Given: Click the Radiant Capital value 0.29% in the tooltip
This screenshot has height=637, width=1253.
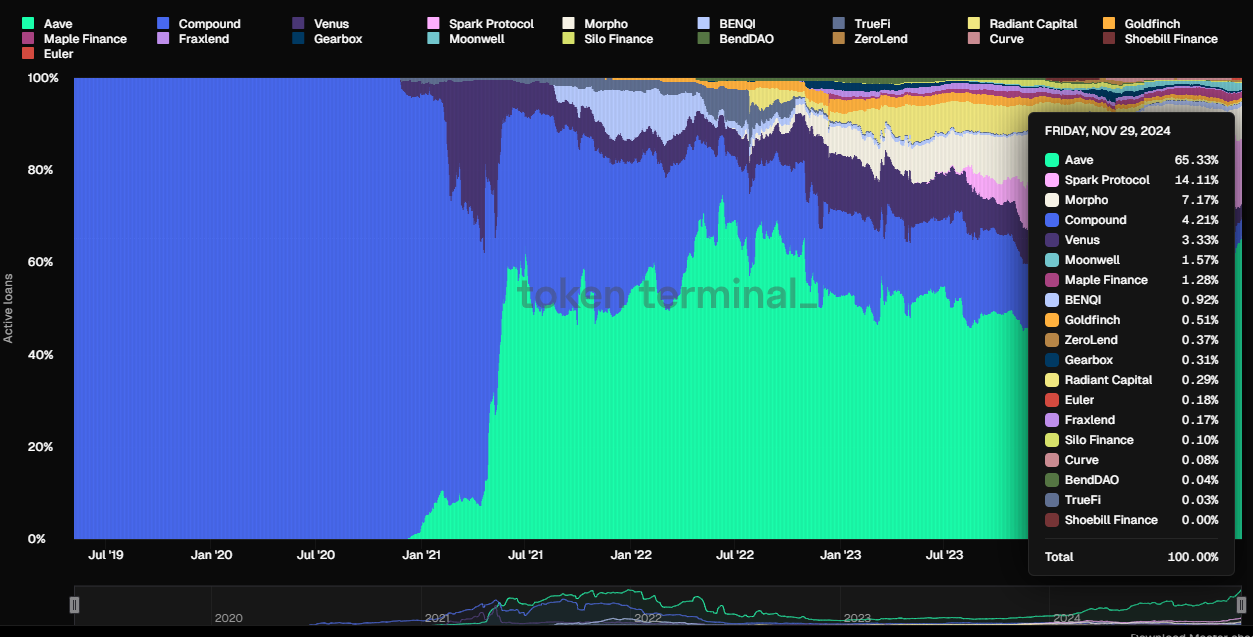Looking at the screenshot, I should coord(1200,380).
